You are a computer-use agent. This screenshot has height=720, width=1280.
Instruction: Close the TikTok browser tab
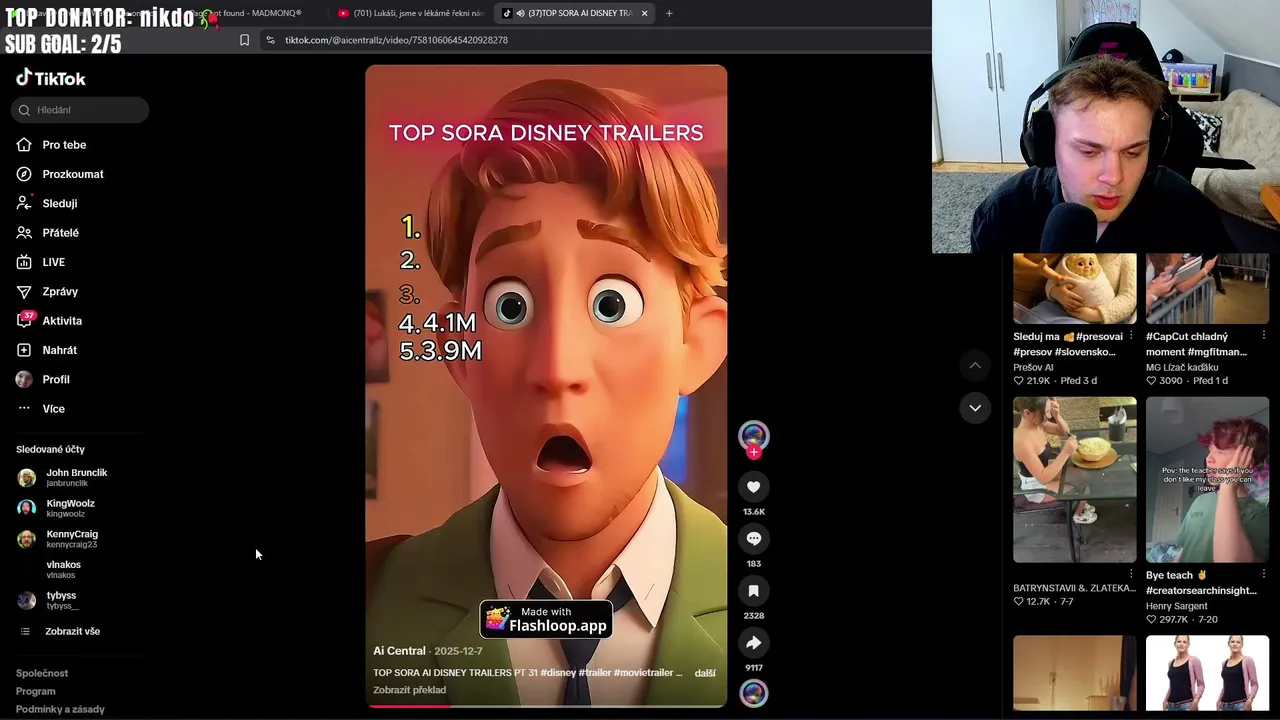(x=644, y=13)
